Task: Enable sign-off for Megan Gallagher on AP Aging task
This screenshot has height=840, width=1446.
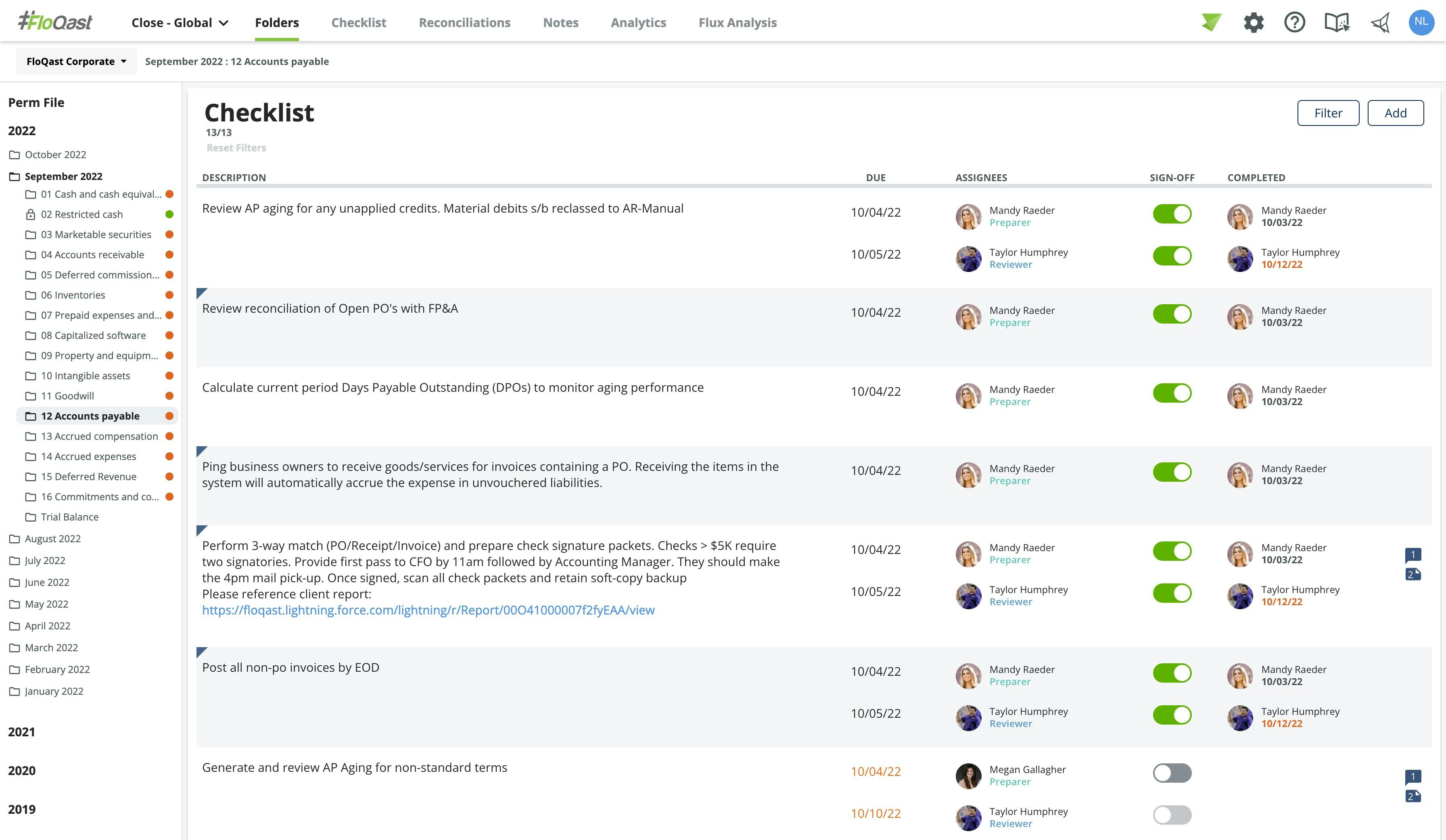Action: [x=1172, y=773]
